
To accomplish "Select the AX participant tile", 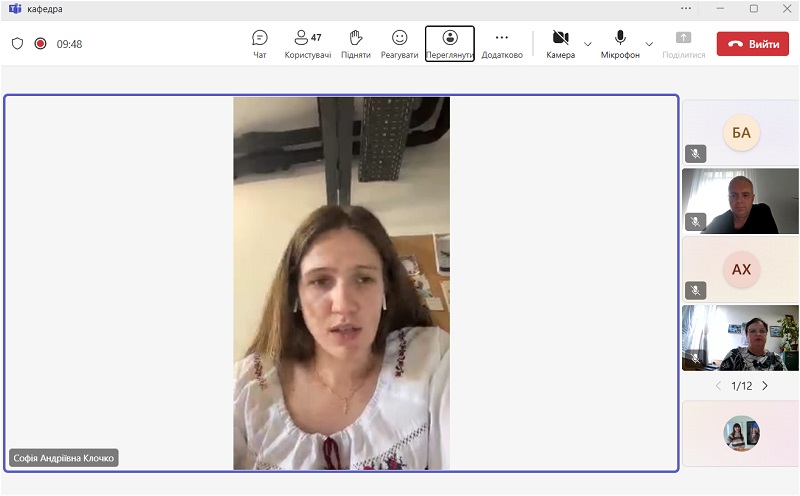I will point(740,269).
